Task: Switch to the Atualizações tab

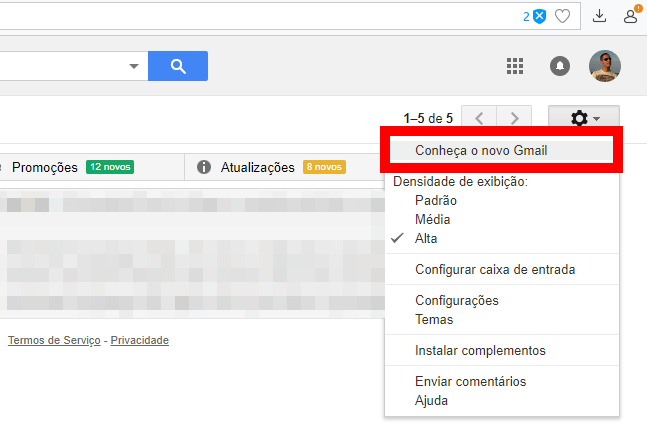Action: (258, 167)
